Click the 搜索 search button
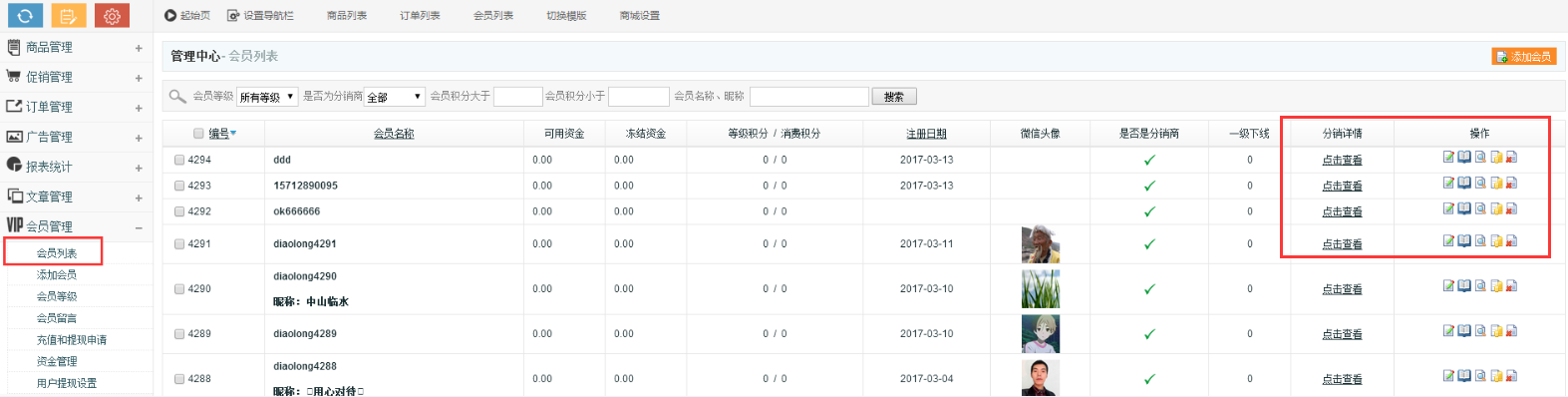This screenshot has height=397, width=1568. [x=894, y=97]
